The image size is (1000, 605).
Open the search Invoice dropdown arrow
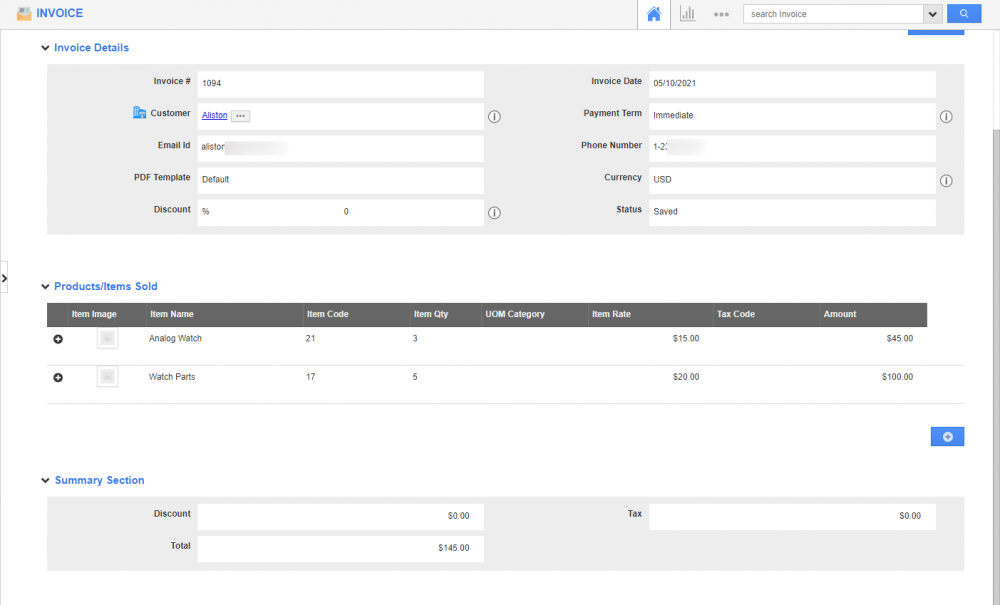[933, 14]
